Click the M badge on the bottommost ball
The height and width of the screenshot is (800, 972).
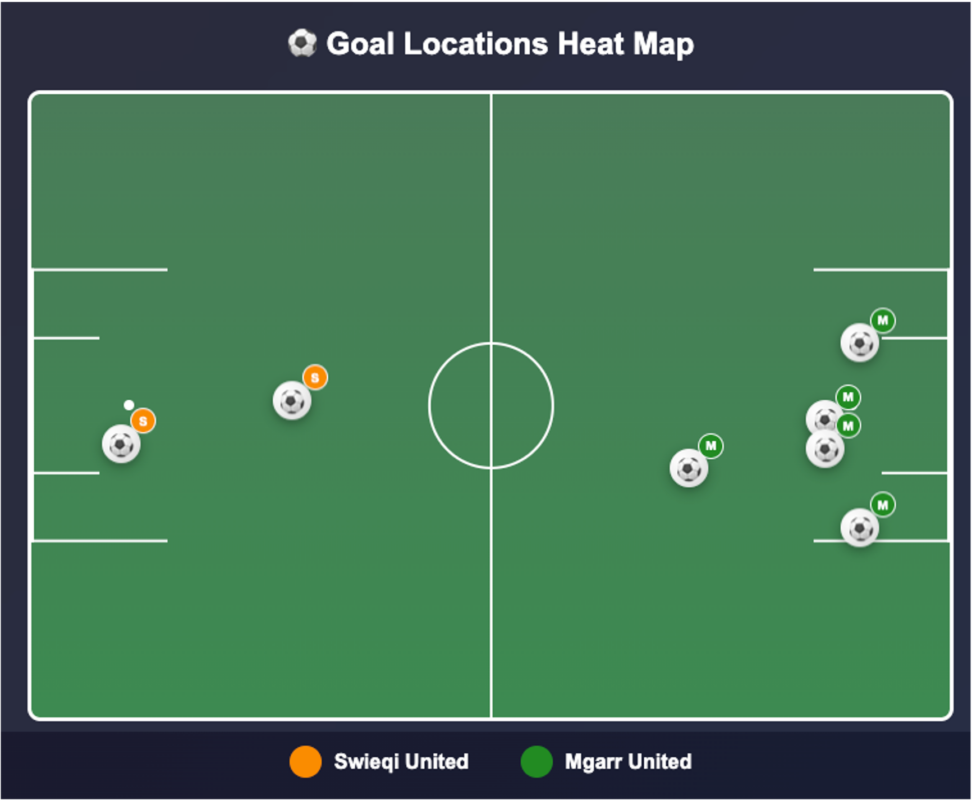(882, 505)
